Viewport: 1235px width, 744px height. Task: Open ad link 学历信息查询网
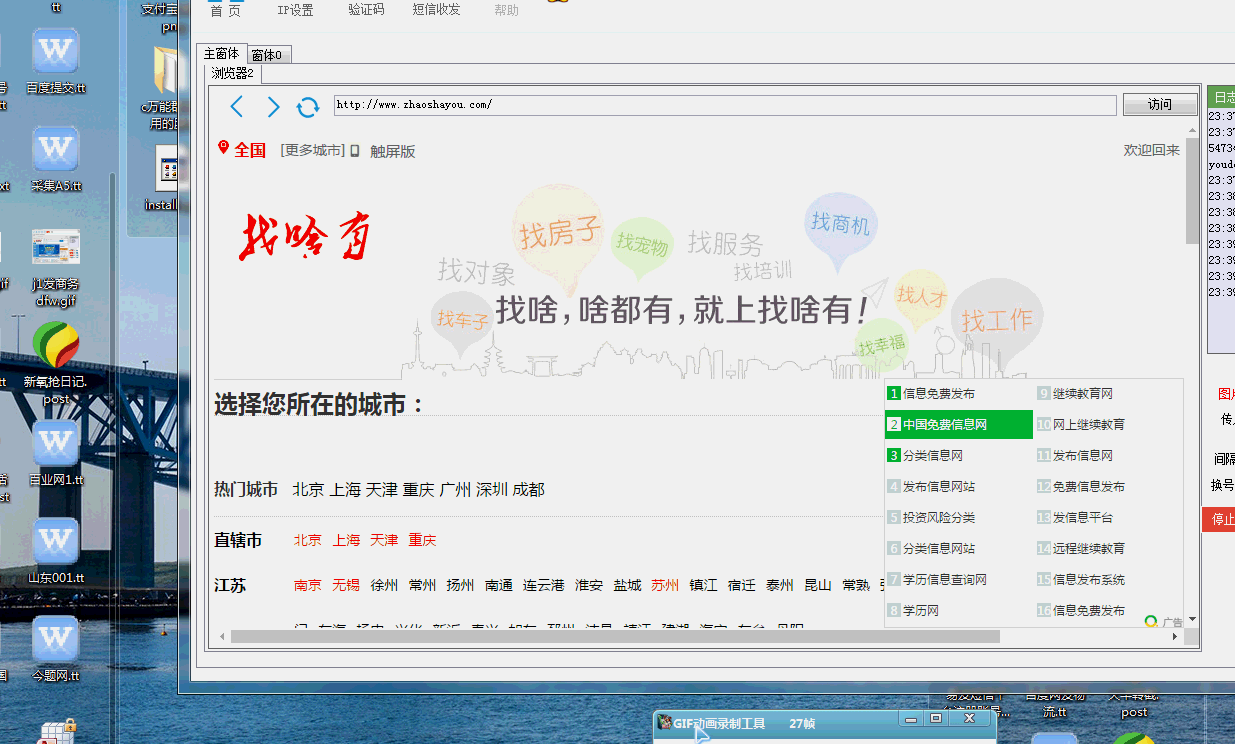(x=945, y=580)
